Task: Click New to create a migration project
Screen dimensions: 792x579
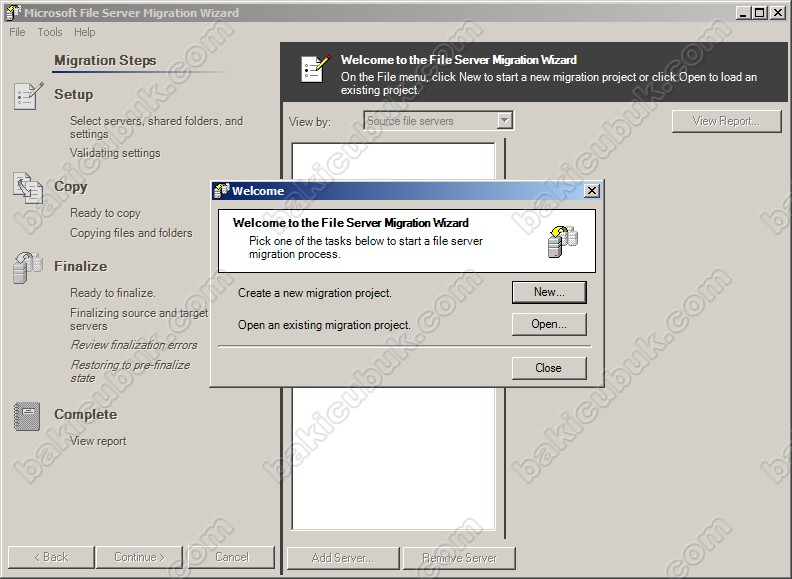Action: (x=549, y=292)
